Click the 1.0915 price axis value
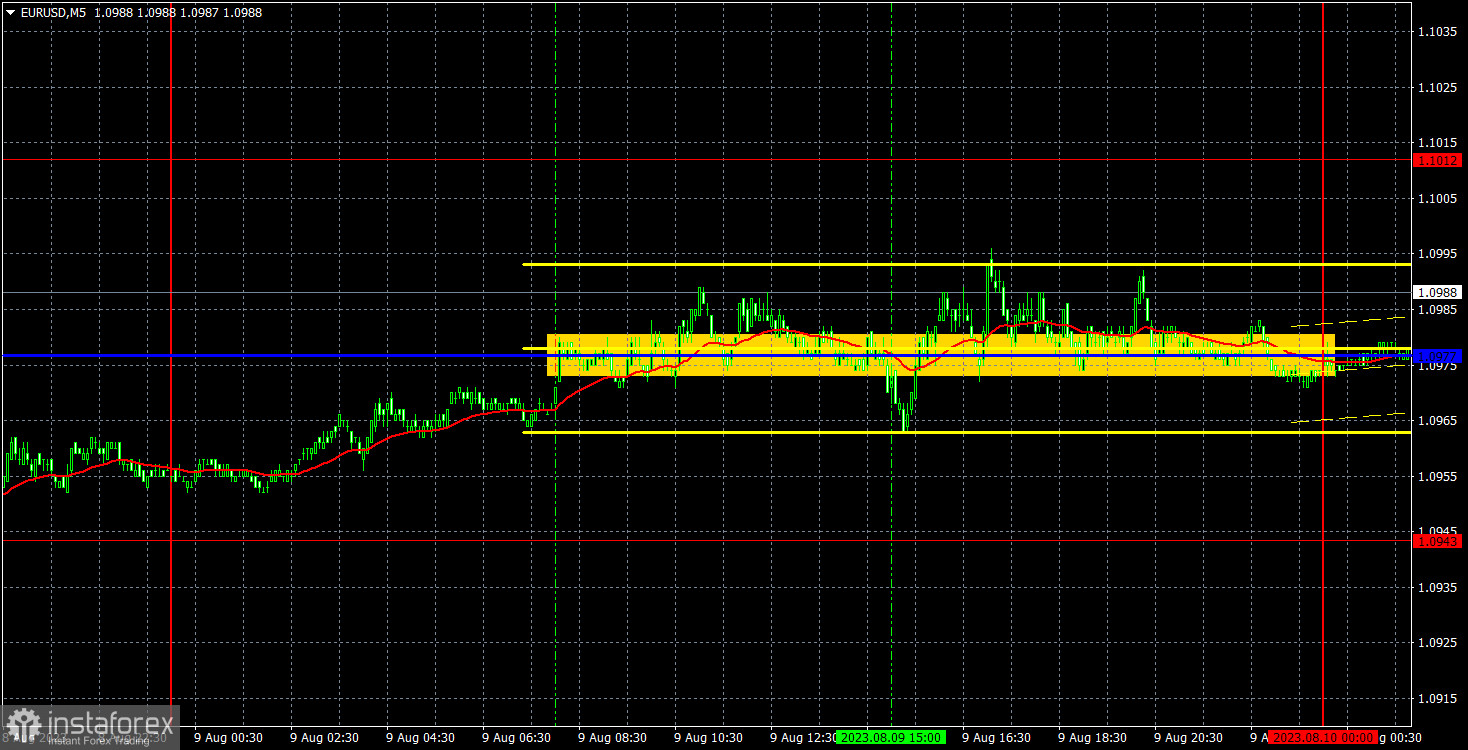 1437,699
